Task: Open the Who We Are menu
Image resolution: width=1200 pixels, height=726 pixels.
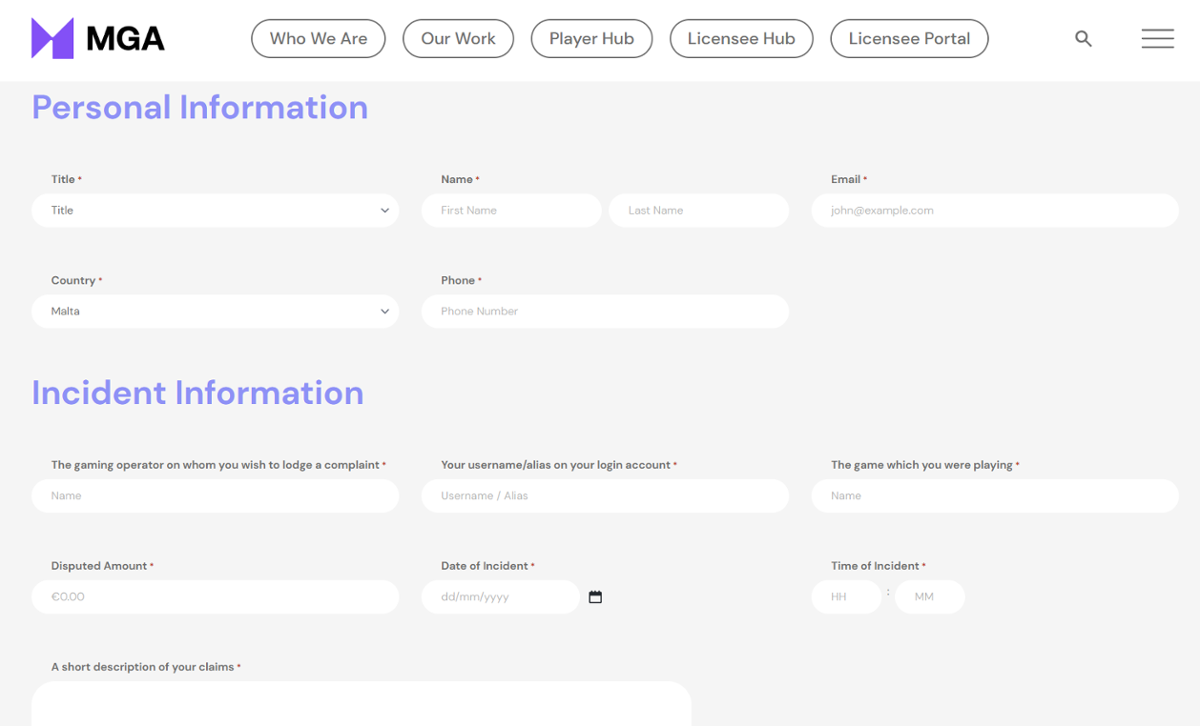Action: click(x=318, y=38)
